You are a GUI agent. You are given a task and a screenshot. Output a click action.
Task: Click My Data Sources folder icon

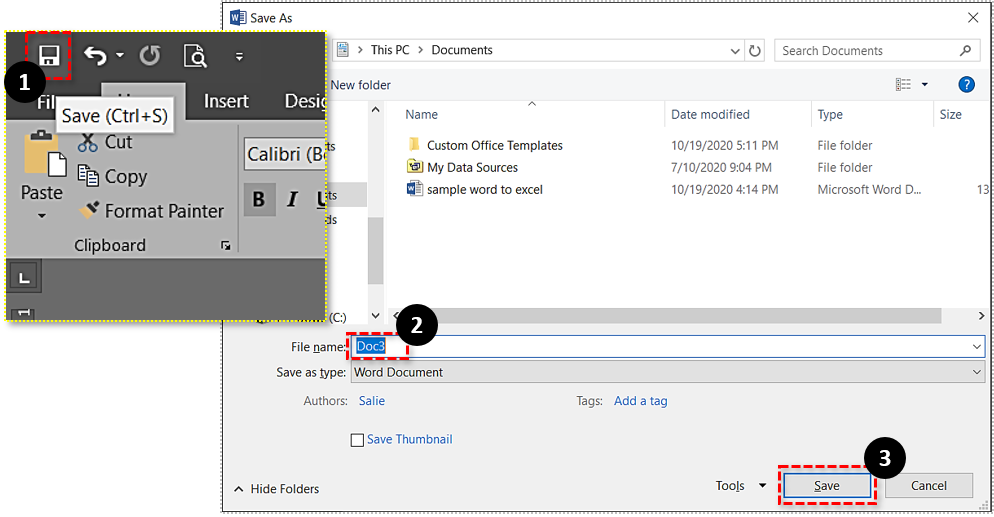[415, 167]
